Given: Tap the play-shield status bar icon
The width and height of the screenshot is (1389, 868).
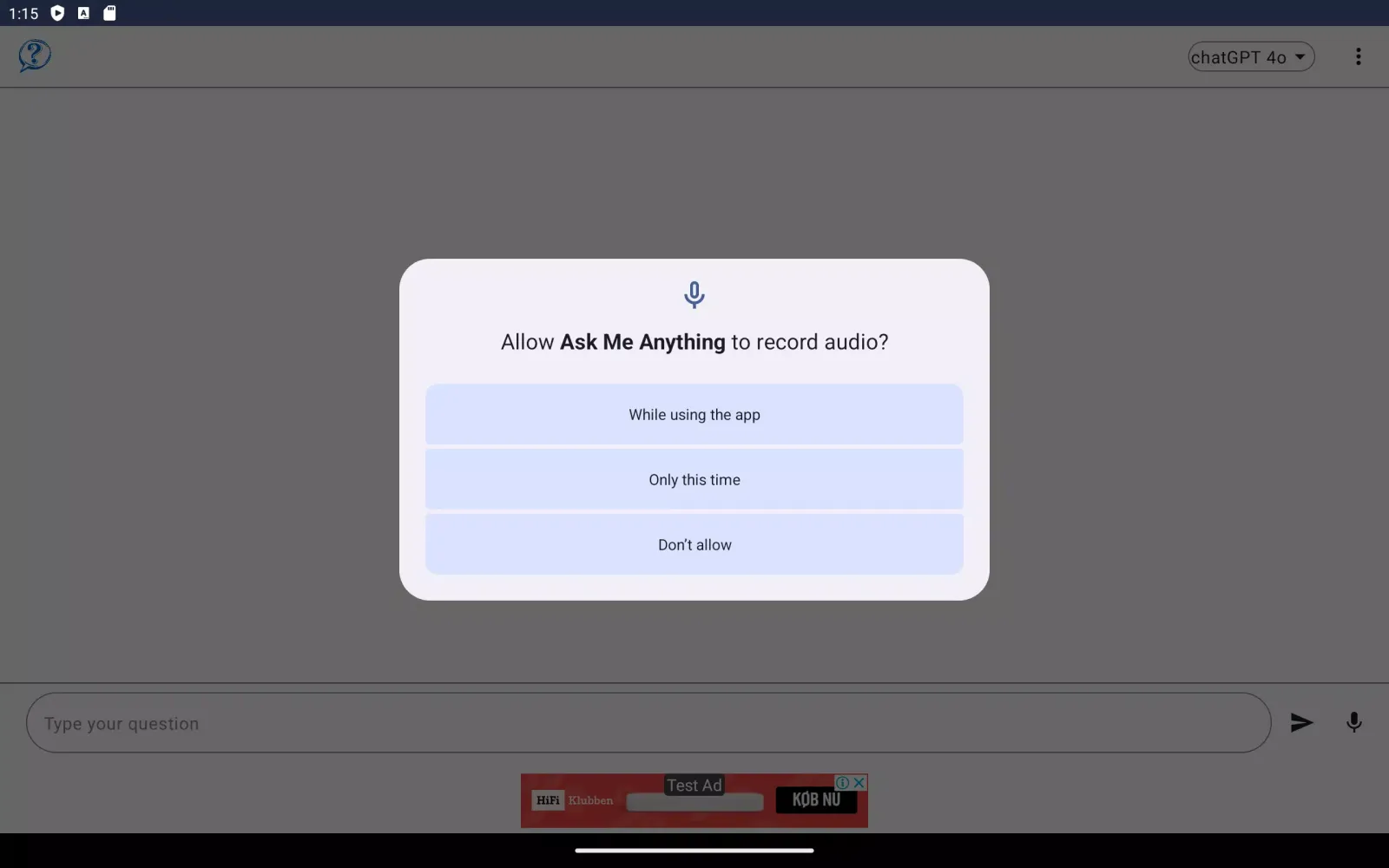Looking at the screenshot, I should [x=57, y=13].
